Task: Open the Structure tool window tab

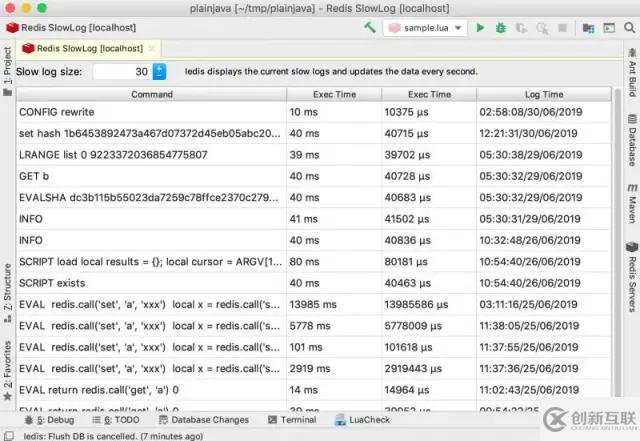Action: pyautogui.click(x=7, y=292)
